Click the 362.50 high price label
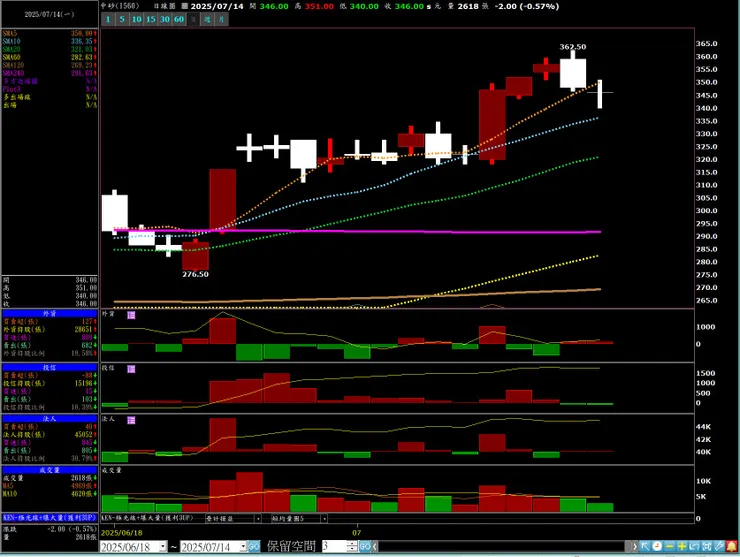The image size is (740, 557). 573,47
